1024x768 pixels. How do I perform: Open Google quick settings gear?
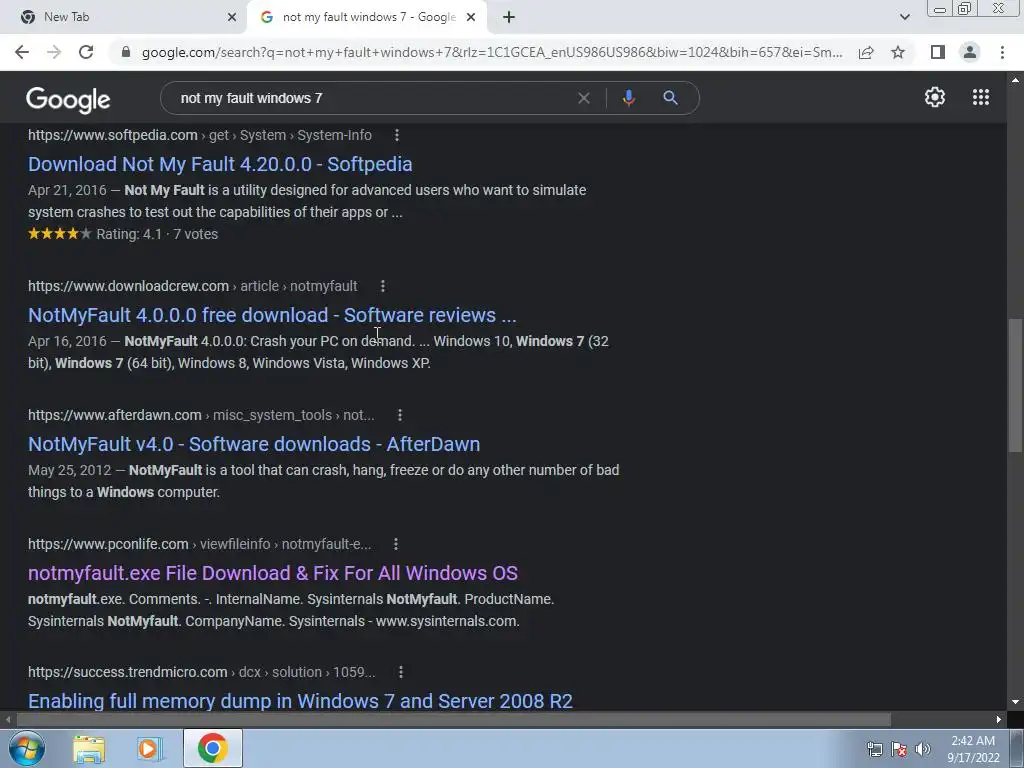(x=935, y=97)
